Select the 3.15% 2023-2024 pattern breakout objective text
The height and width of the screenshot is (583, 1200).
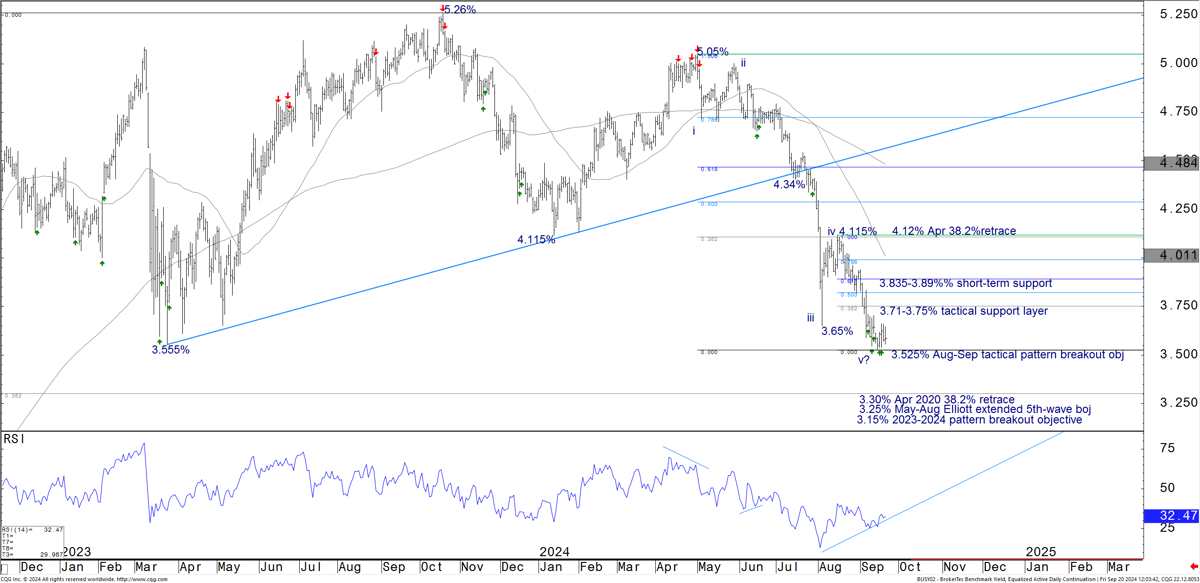click(x=969, y=420)
